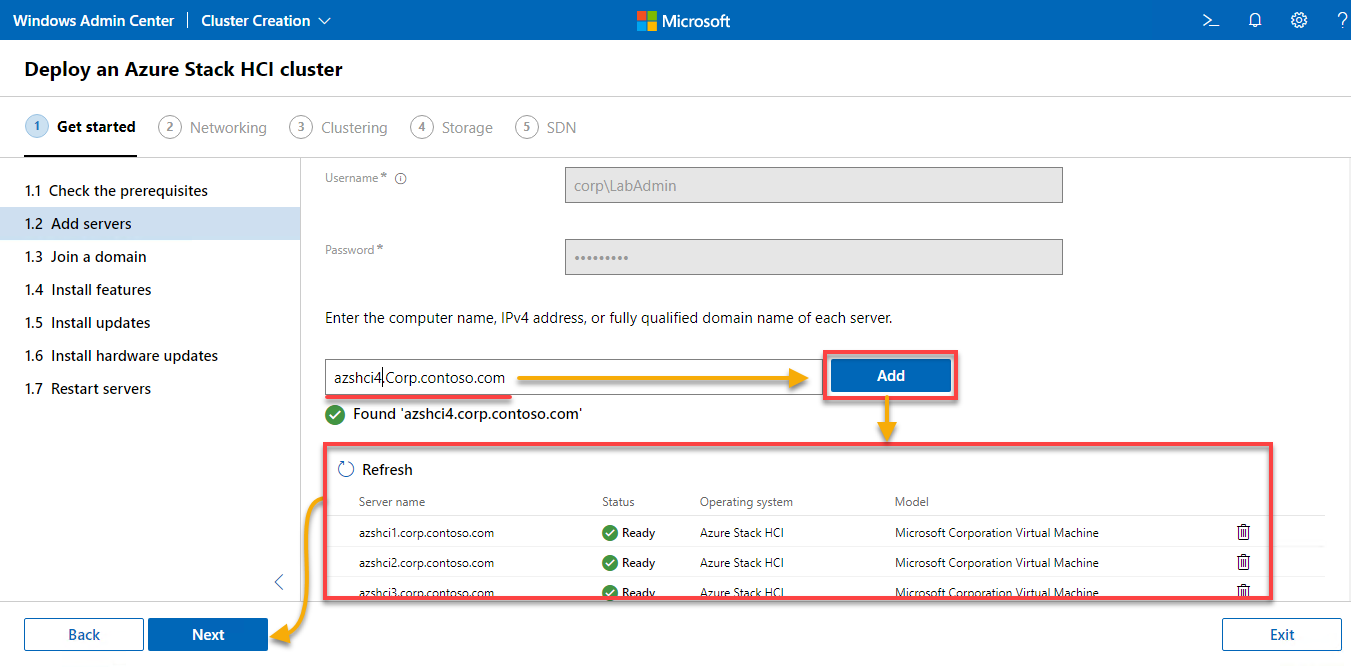Image resolution: width=1353 pixels, height=667 pixels.
Task: Sort by Operating system column header
Action: click(746, 502)
